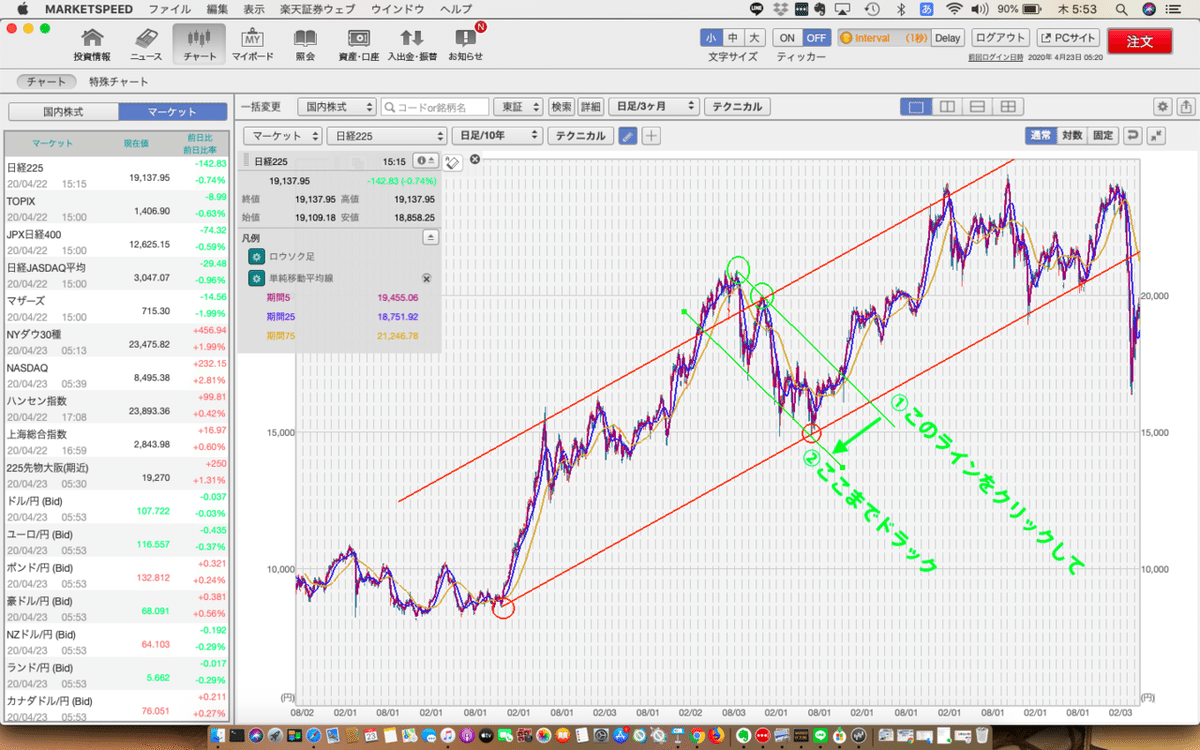Focus the コードor銘柄名 search field
Image resolution: width=1200 pixels, height=750 pixels.
[436, 106]
